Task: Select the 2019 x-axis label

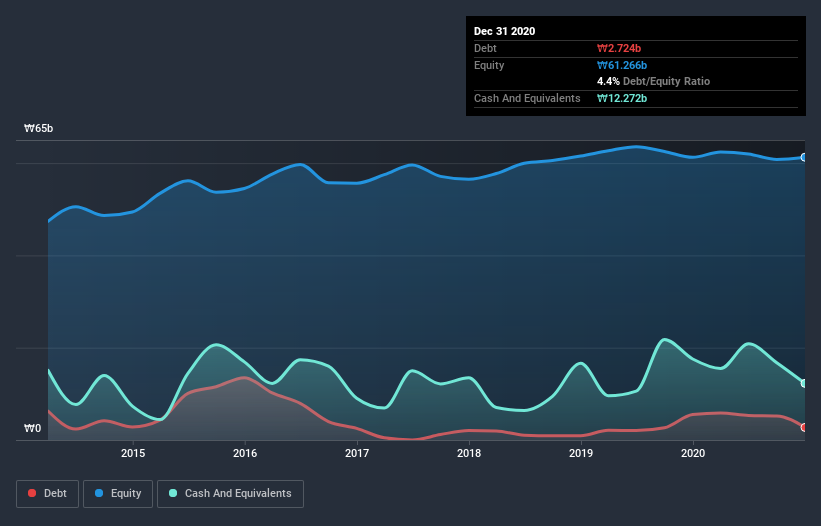Action: 581,453
